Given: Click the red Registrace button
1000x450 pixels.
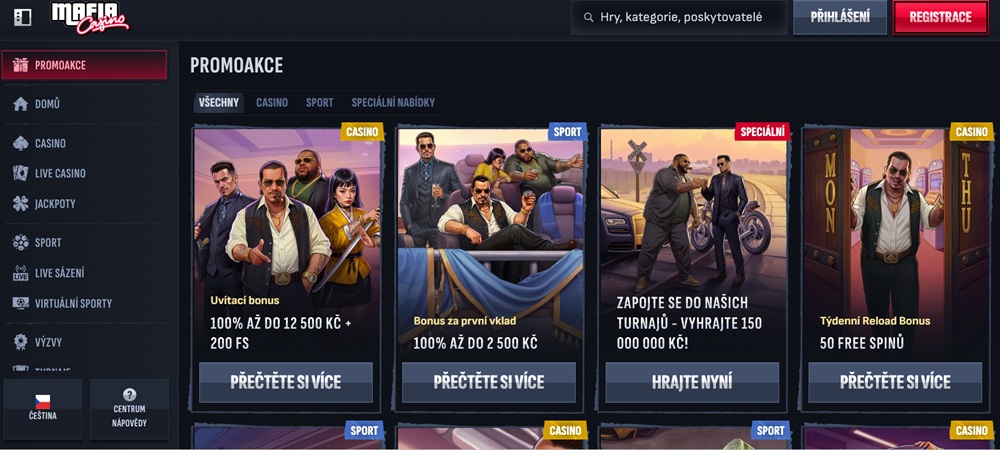Looking at the screenshot, I should click(941, 17).
